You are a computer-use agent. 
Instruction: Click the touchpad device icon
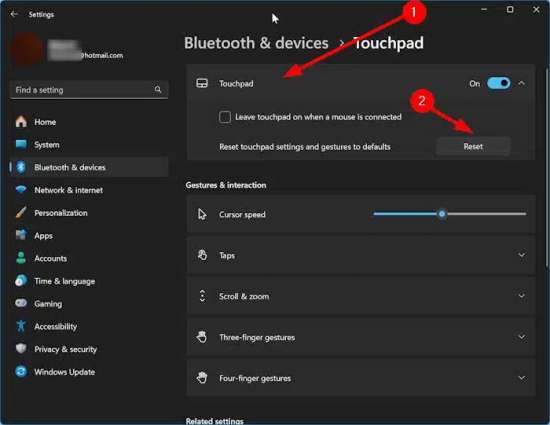pyautogui.click(x=202, y=83)
